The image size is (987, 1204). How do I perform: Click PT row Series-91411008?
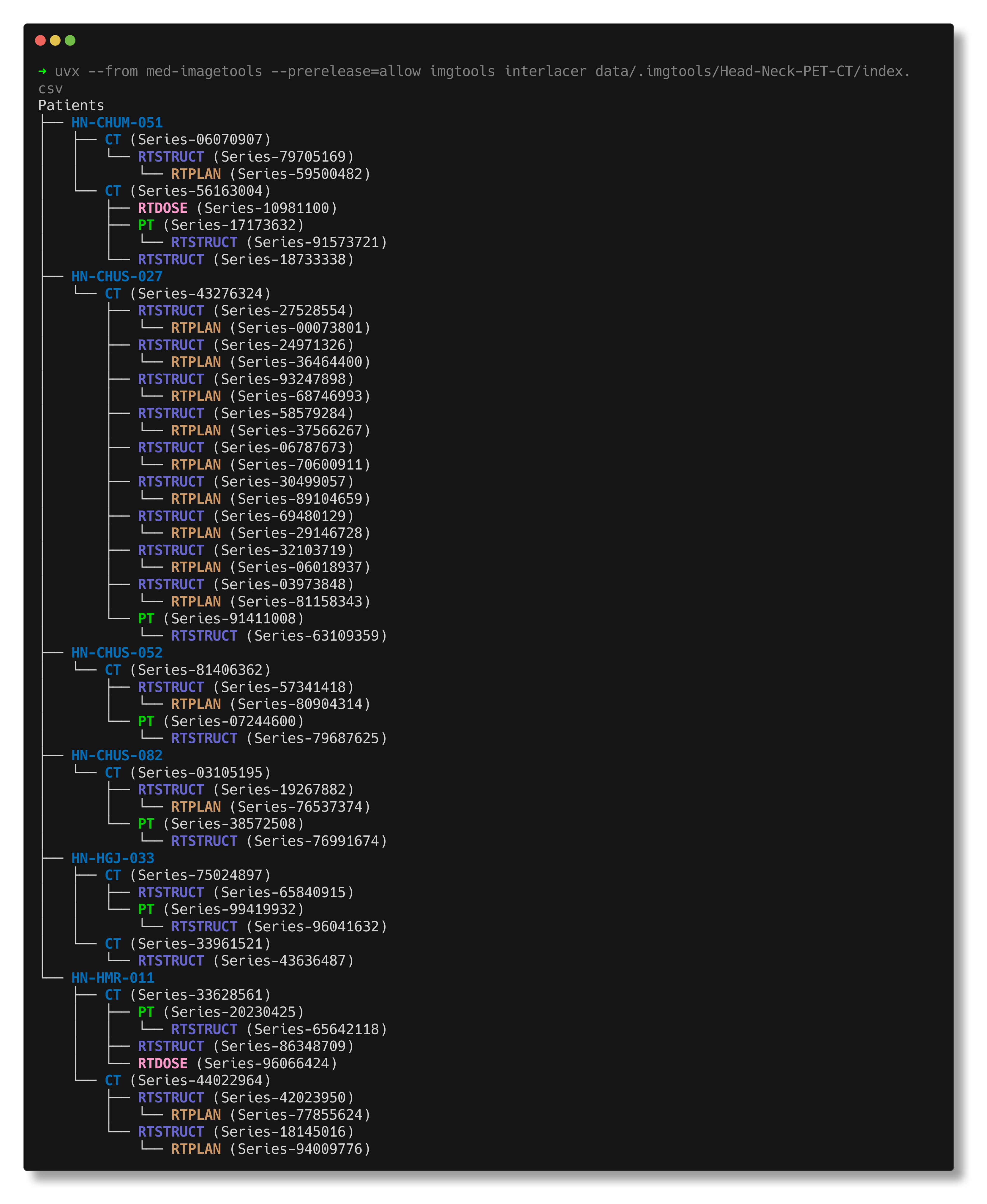click(221, 619)
